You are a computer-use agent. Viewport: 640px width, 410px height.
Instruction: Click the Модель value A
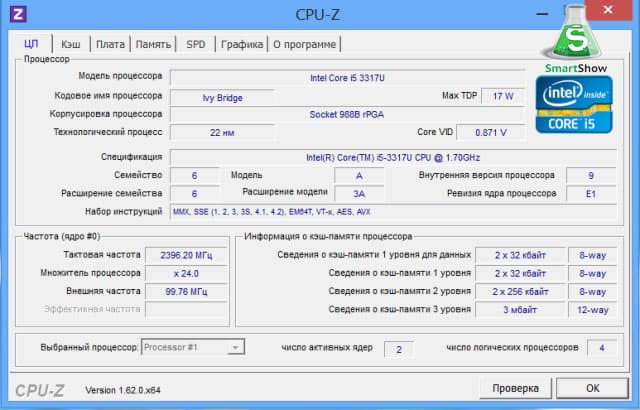click(x=359, y=175)
